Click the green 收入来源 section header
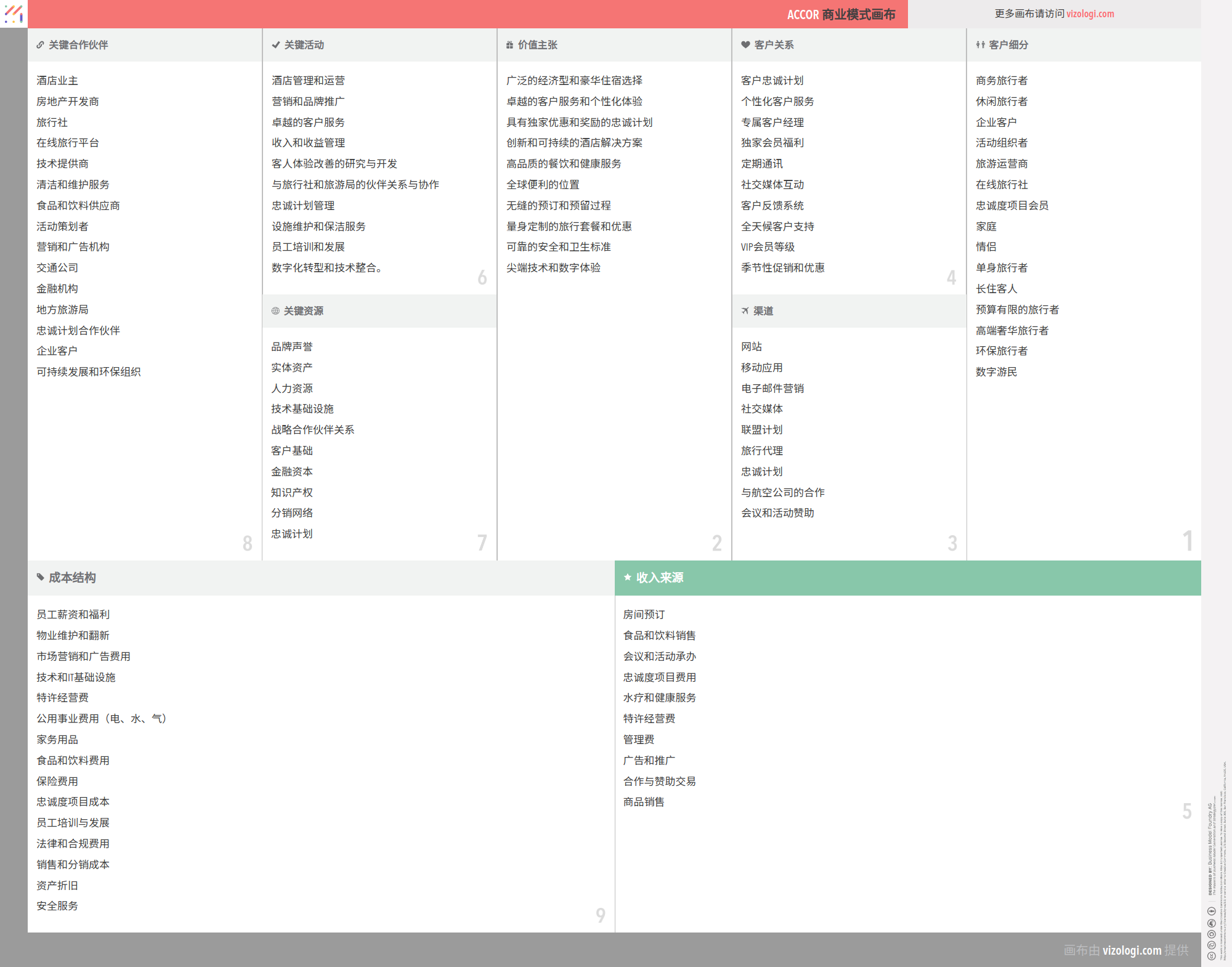 907,578
